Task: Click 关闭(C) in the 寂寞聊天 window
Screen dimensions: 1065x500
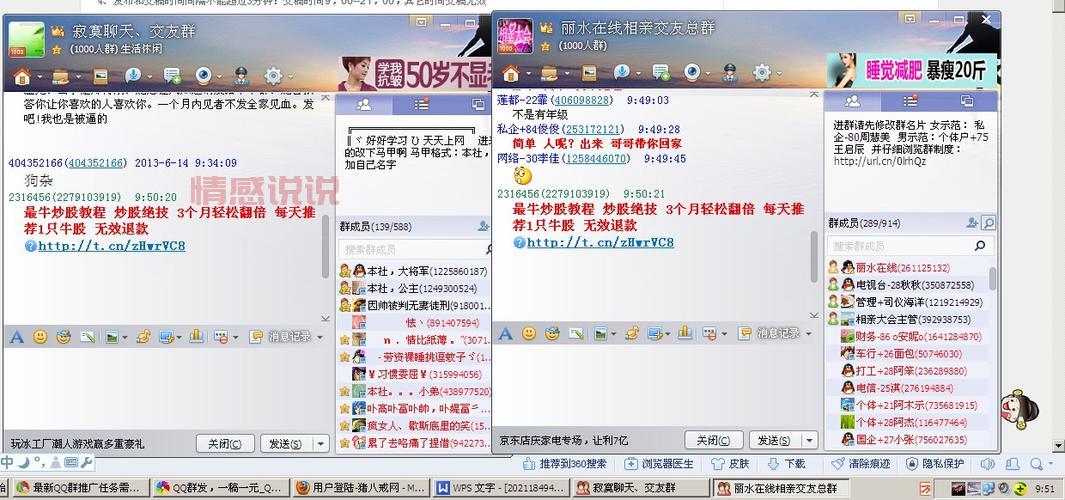Action: click(x=225, y=444)
